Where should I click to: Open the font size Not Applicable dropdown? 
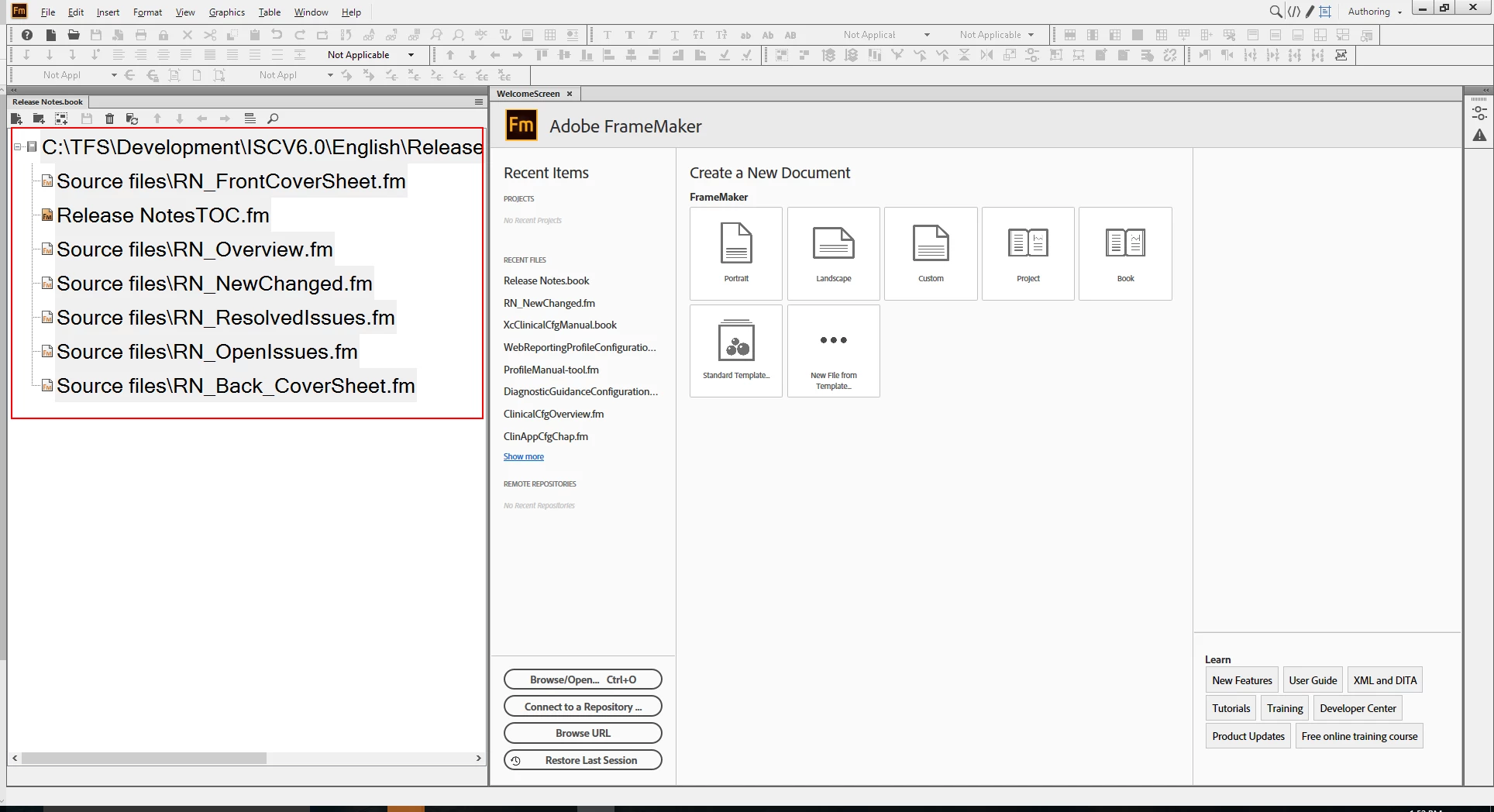1031,35
